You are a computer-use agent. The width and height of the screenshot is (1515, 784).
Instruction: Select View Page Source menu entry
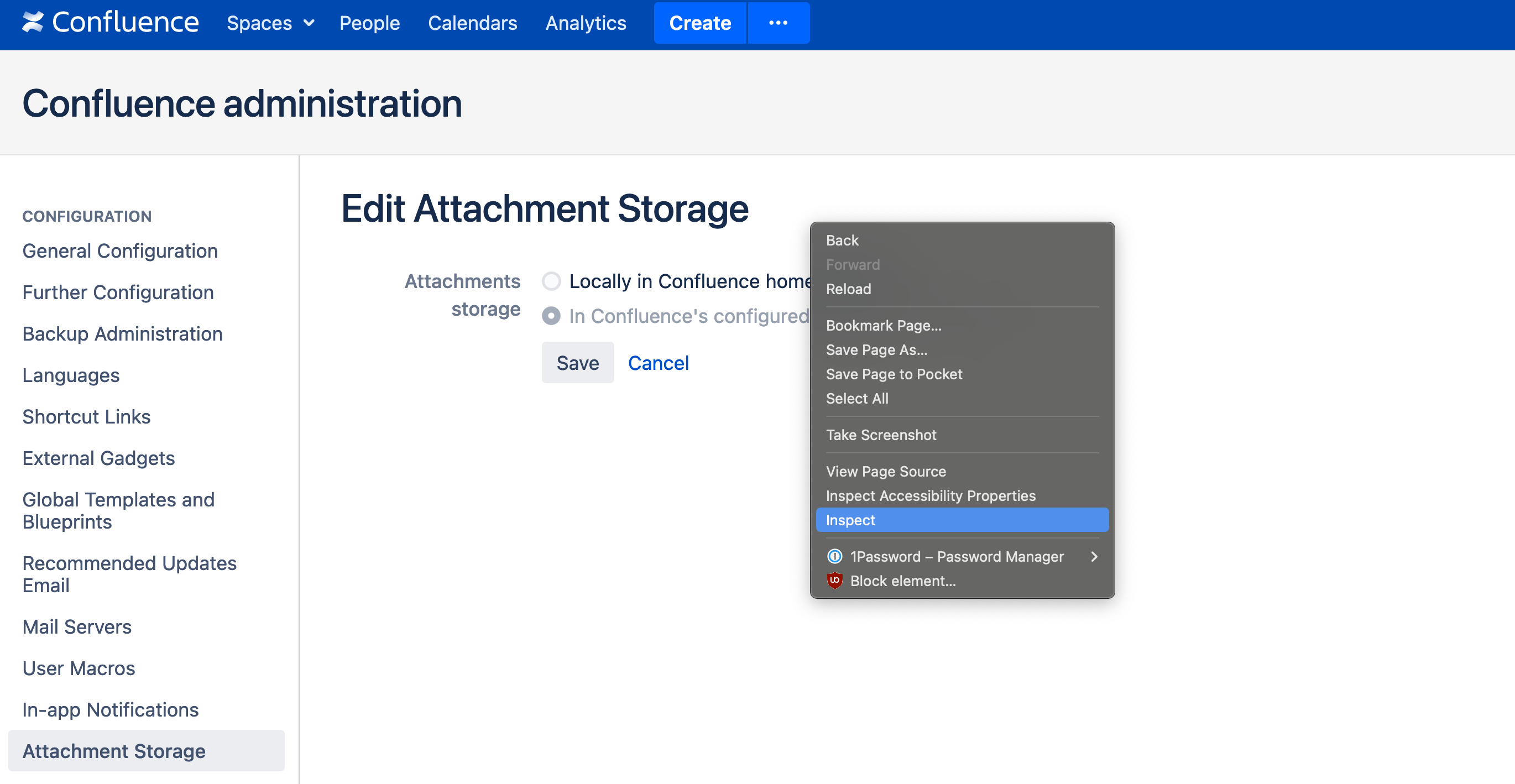(x=886, y=471)
